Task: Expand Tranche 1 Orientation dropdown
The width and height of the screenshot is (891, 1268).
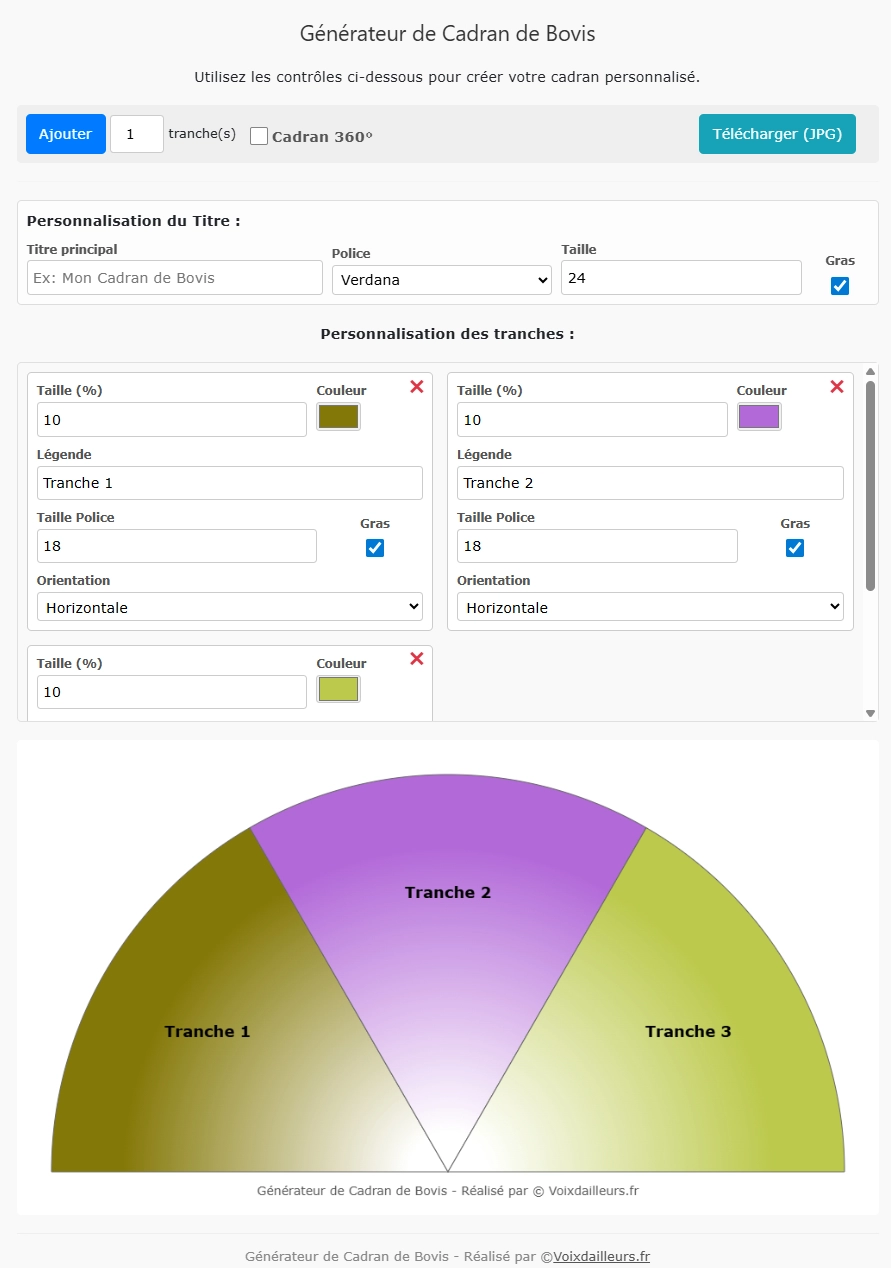Action: [229, 607]
